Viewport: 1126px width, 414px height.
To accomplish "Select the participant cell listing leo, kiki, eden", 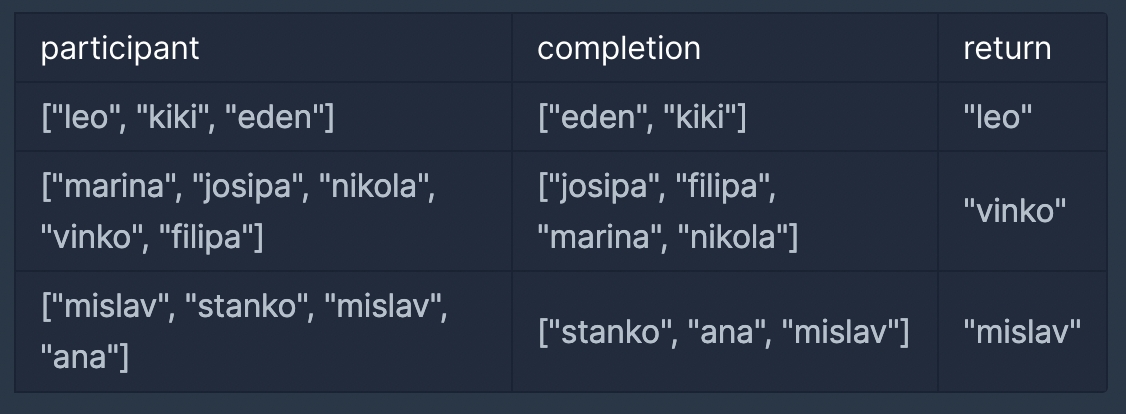I will [264, 117].
